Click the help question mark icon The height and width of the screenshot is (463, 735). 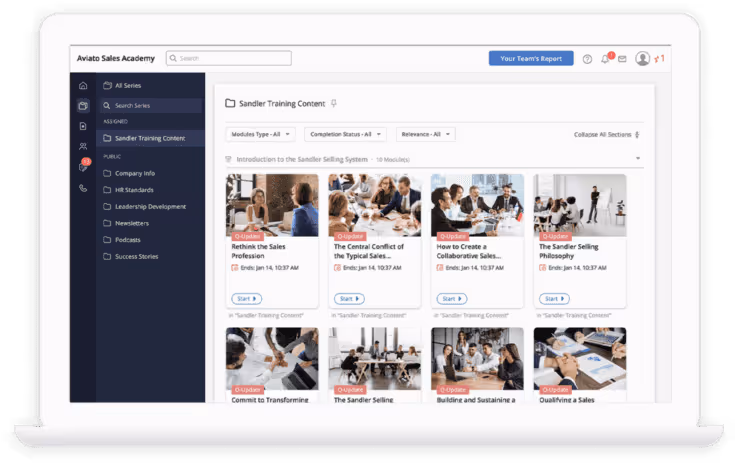pos(587,59)
